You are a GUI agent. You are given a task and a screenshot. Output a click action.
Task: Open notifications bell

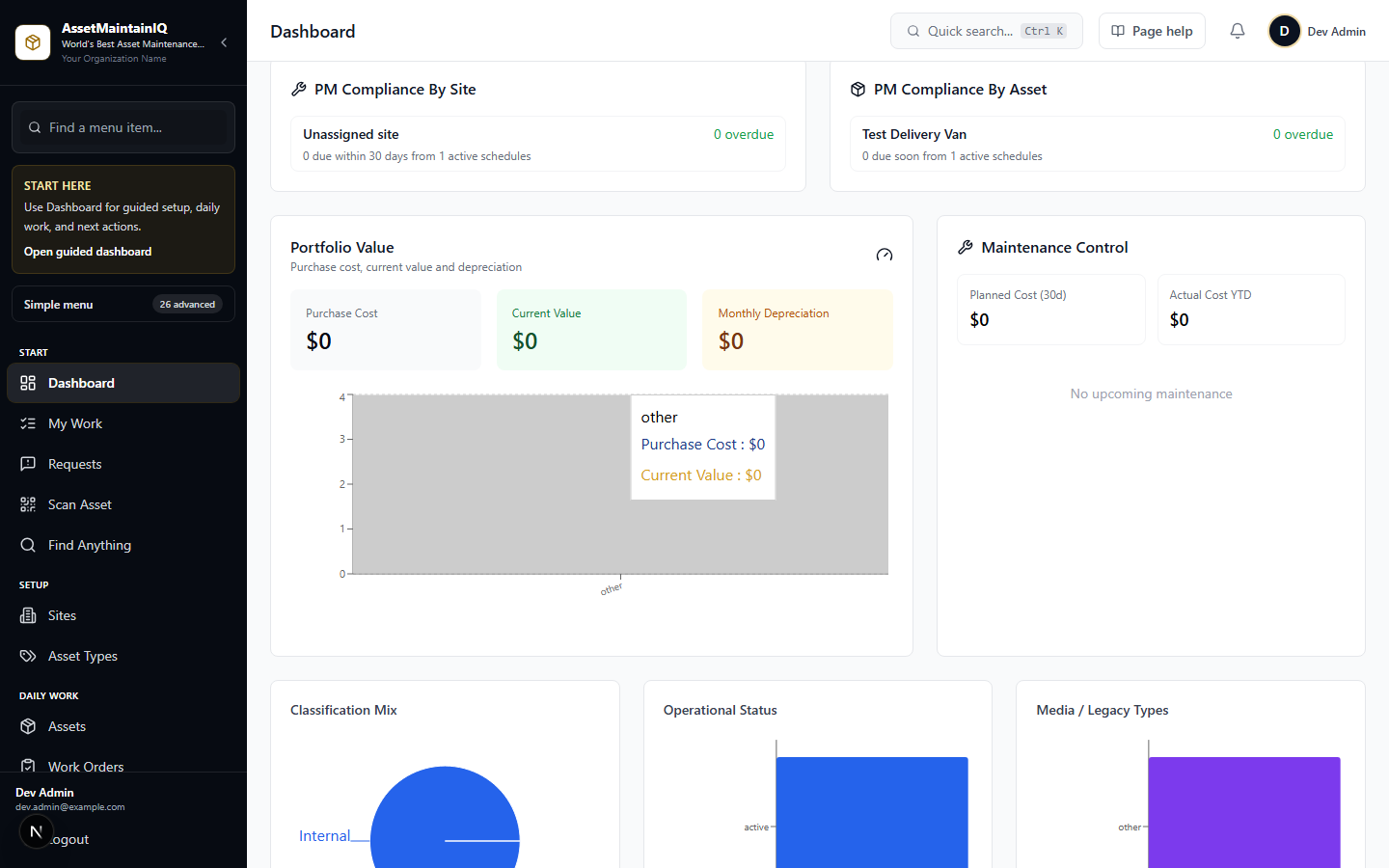point(1238,31)
